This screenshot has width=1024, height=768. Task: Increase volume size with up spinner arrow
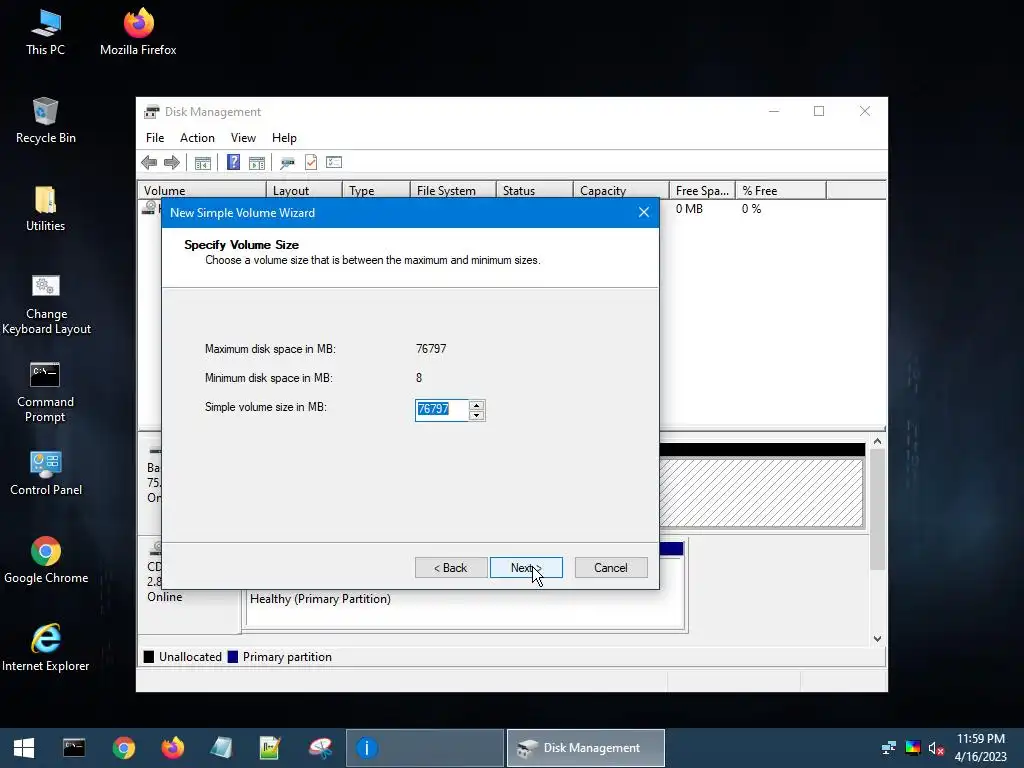[477, 405]
